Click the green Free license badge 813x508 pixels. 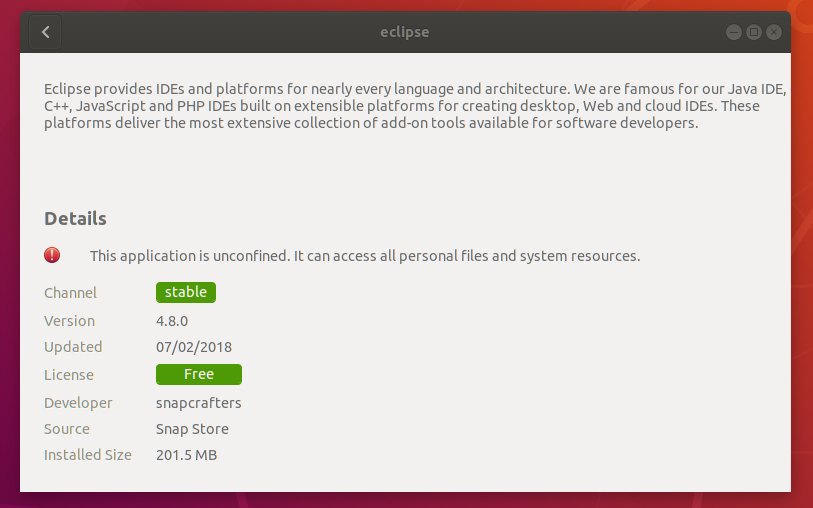point(199,374)
